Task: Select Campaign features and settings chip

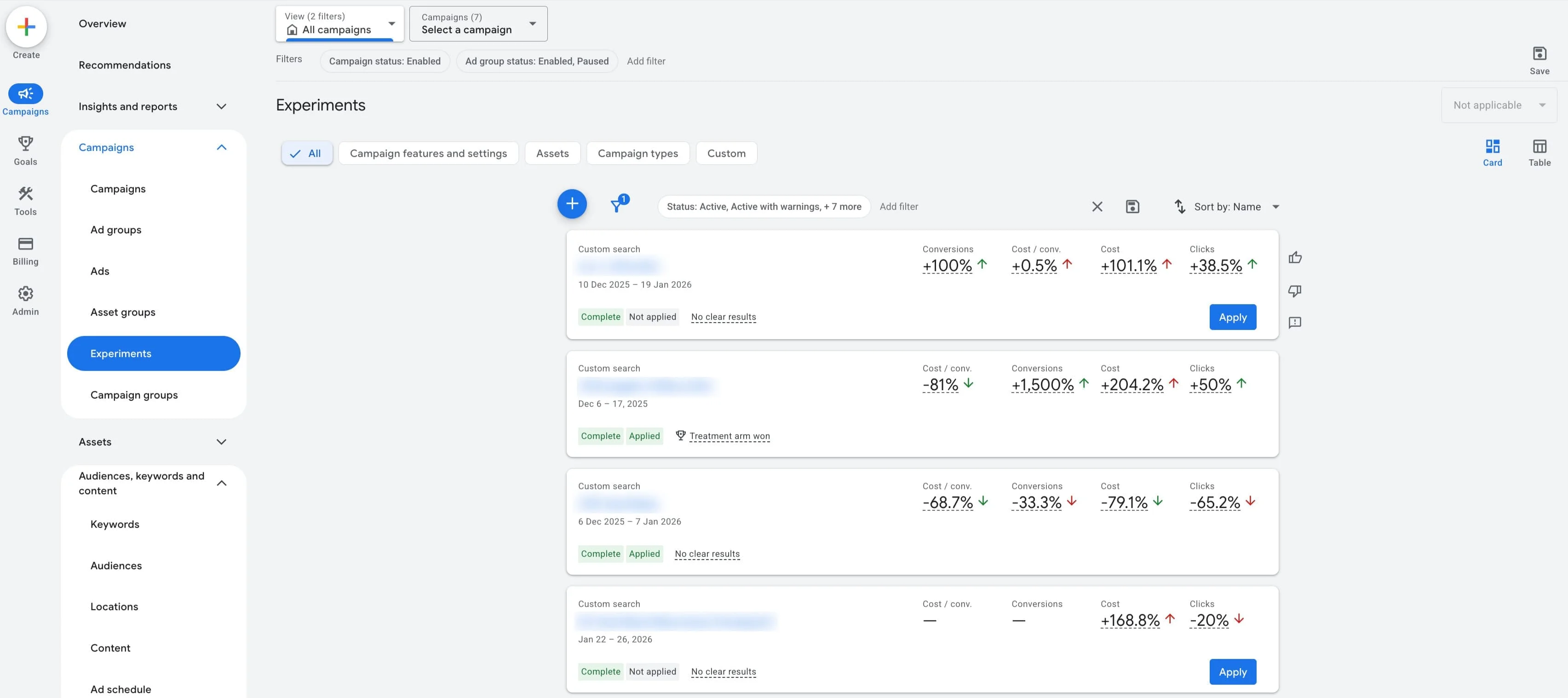Action: click(428, 154)
